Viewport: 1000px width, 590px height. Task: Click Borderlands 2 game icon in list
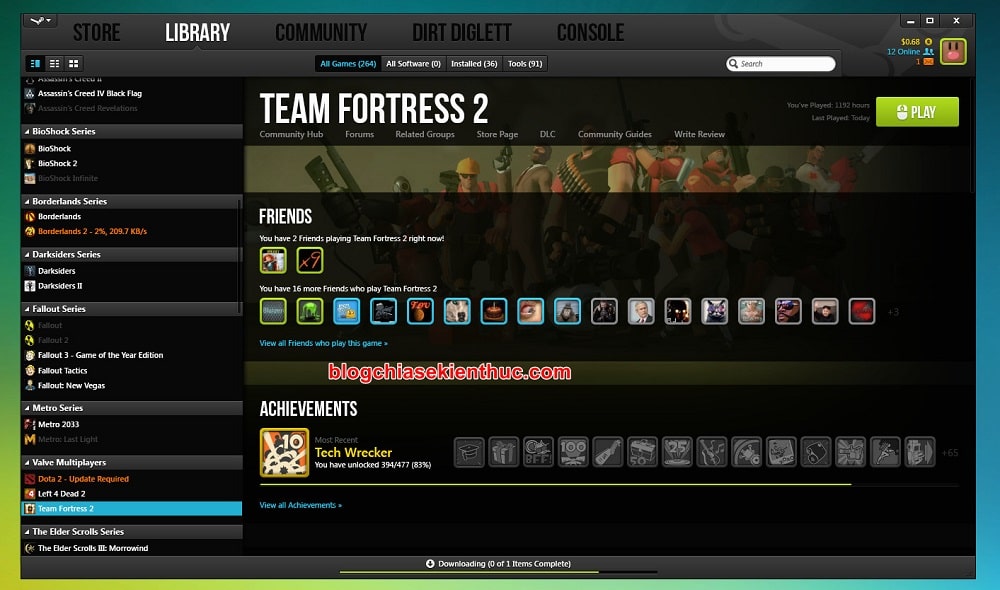[29, 232]
